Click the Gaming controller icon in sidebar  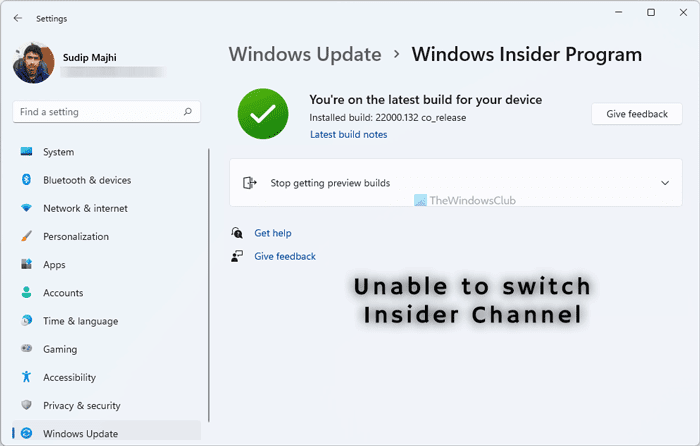(26, 349)
